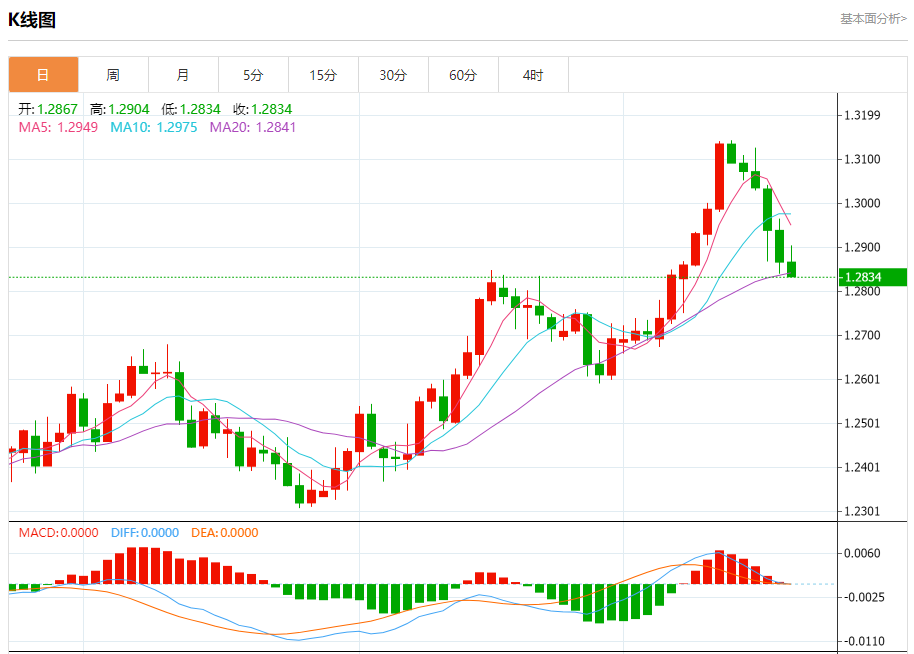
Task: Click the green 1.2834 current price tag
Action: click(x=873, y=277)
